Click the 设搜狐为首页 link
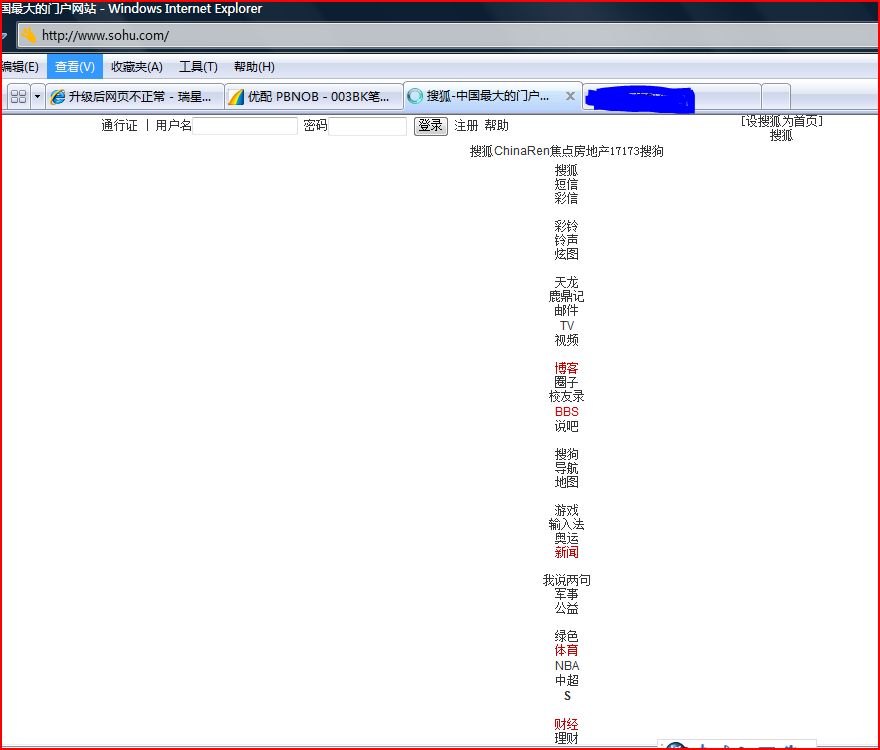 (781, 121)
